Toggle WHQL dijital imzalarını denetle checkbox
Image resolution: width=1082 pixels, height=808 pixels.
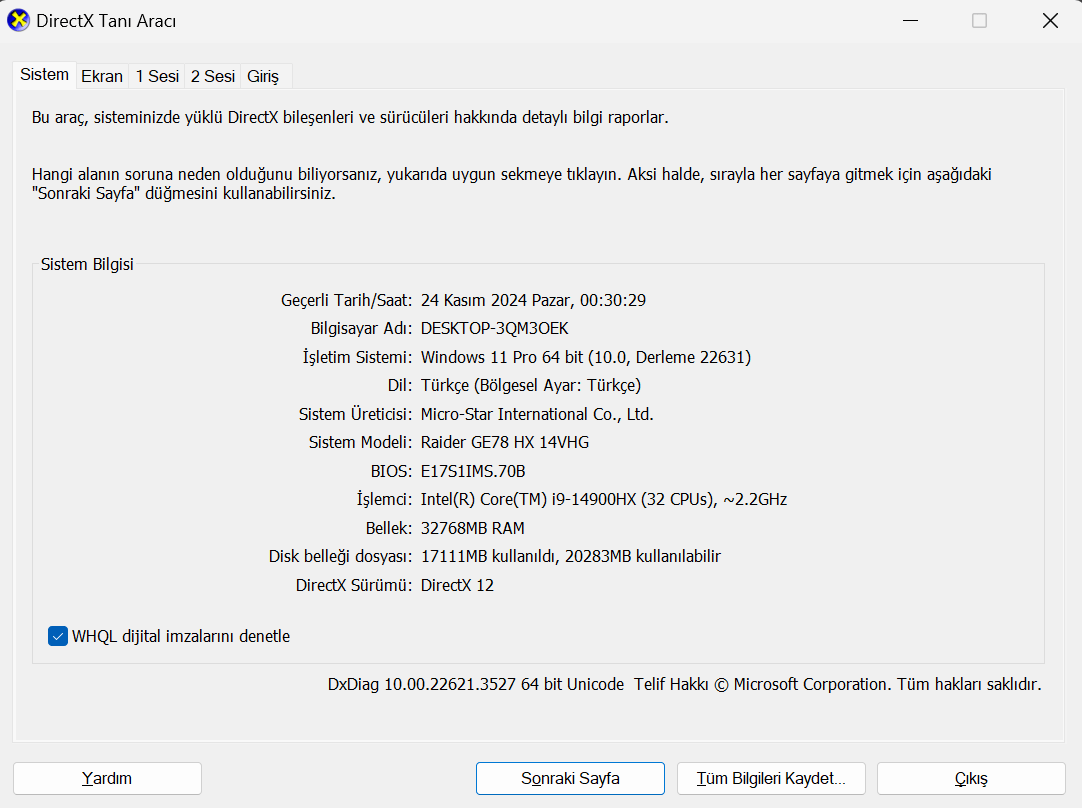tap(58, 636)
